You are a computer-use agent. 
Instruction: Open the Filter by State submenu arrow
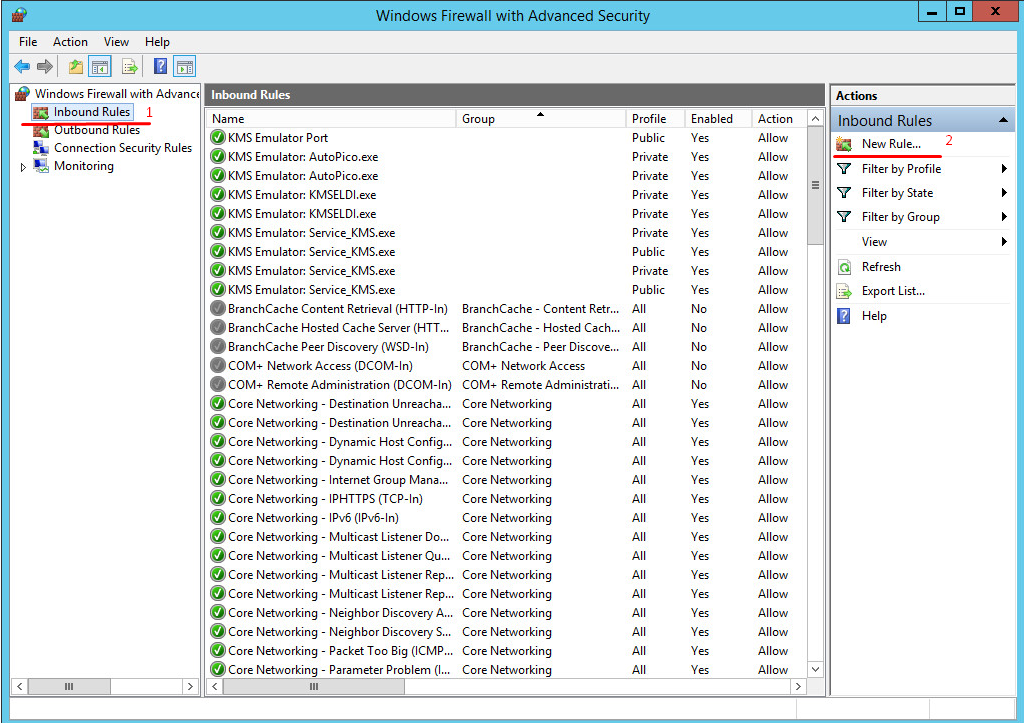pyautogui.click(x=1004, y=193)
